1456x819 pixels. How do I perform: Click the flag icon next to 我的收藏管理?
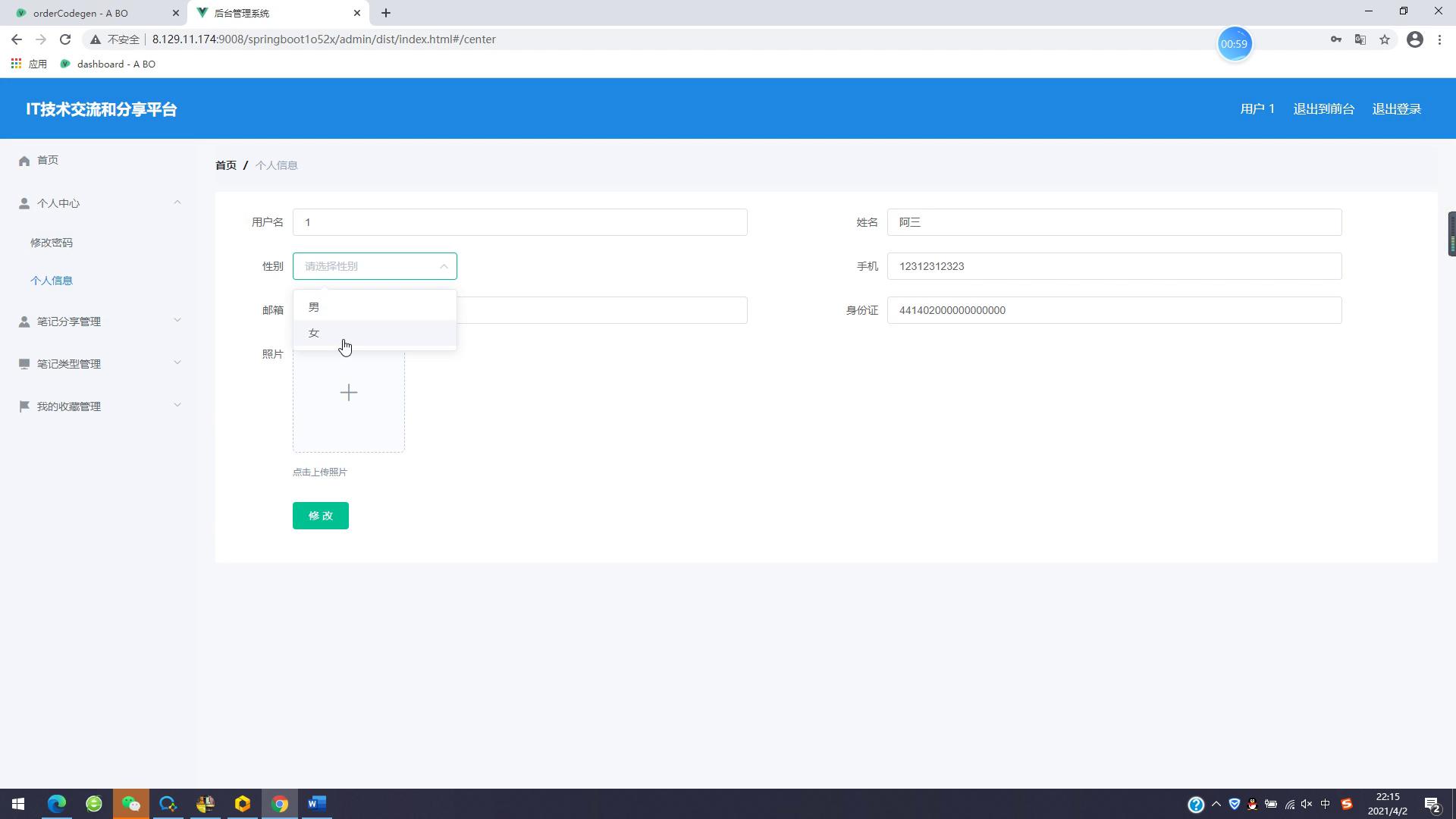pyautogui.click(x=24, y=406)
